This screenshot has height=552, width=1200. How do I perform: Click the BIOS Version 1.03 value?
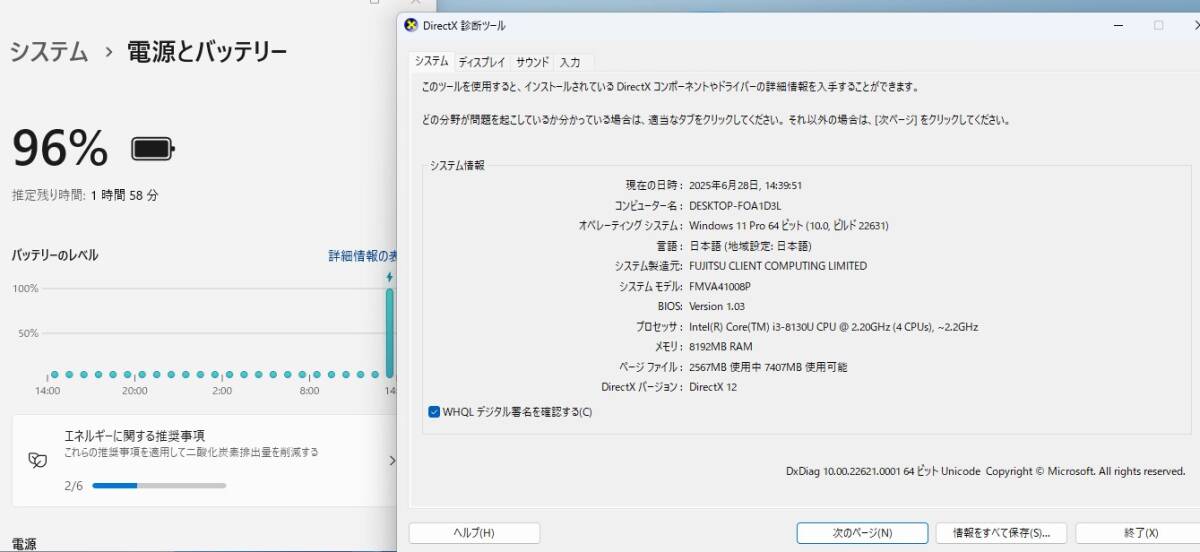tap(717, 306)
